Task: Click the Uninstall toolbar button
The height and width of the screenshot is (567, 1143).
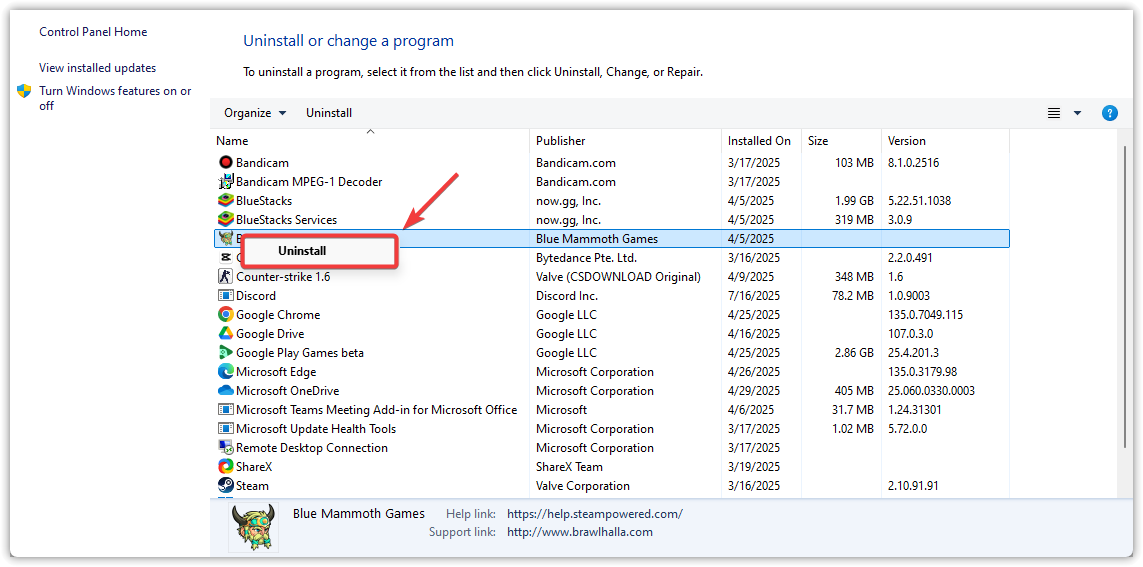Action: (329, 113)
